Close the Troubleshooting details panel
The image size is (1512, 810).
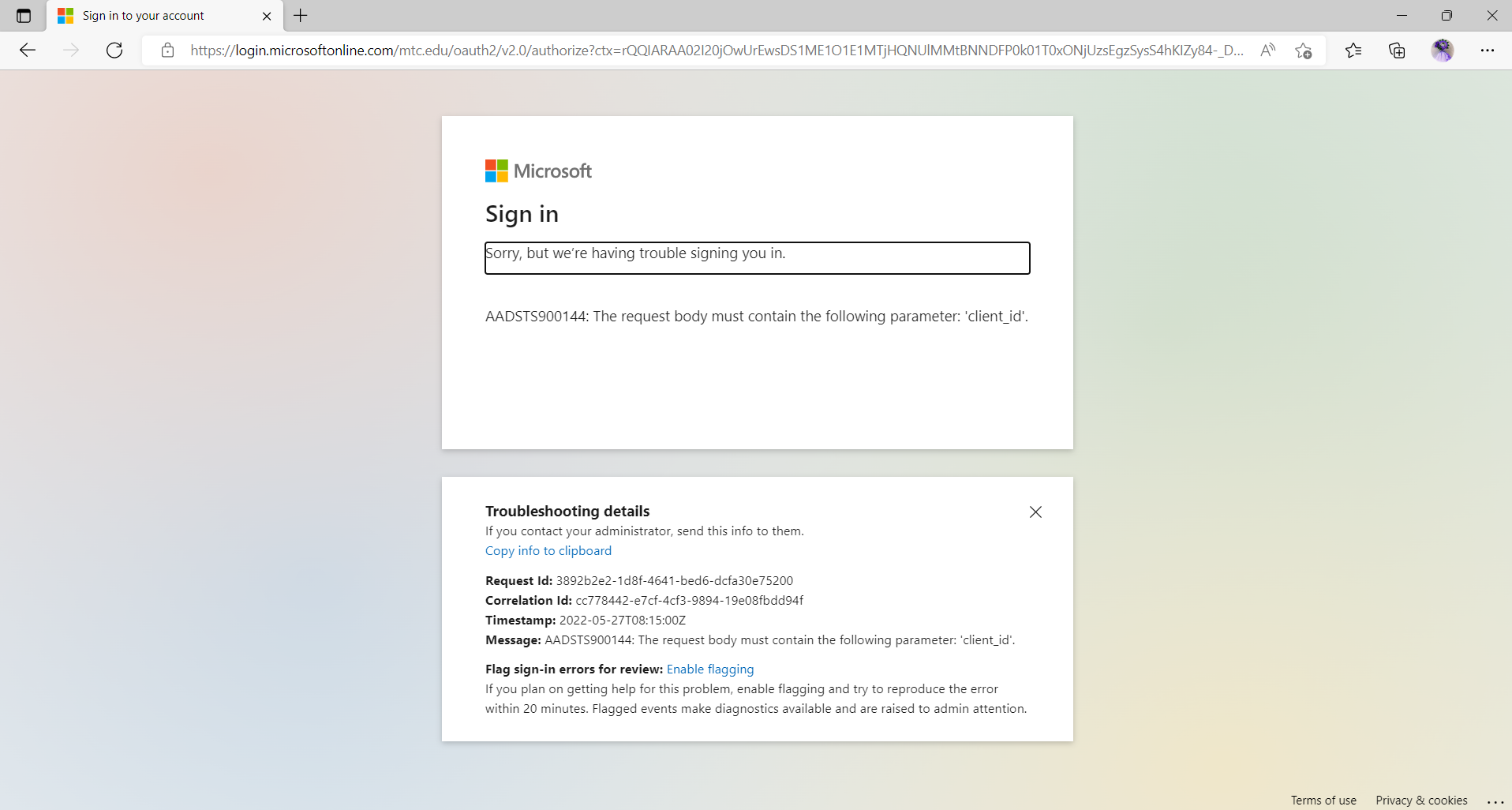coord(1035,512)
